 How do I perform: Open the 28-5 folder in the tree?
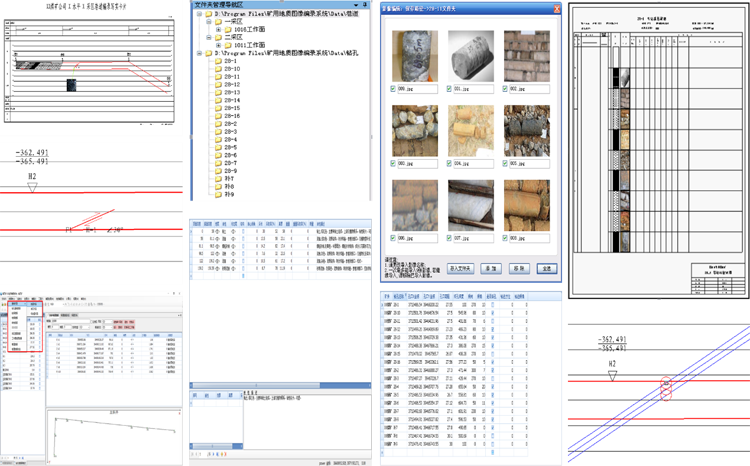coord(229,147)
